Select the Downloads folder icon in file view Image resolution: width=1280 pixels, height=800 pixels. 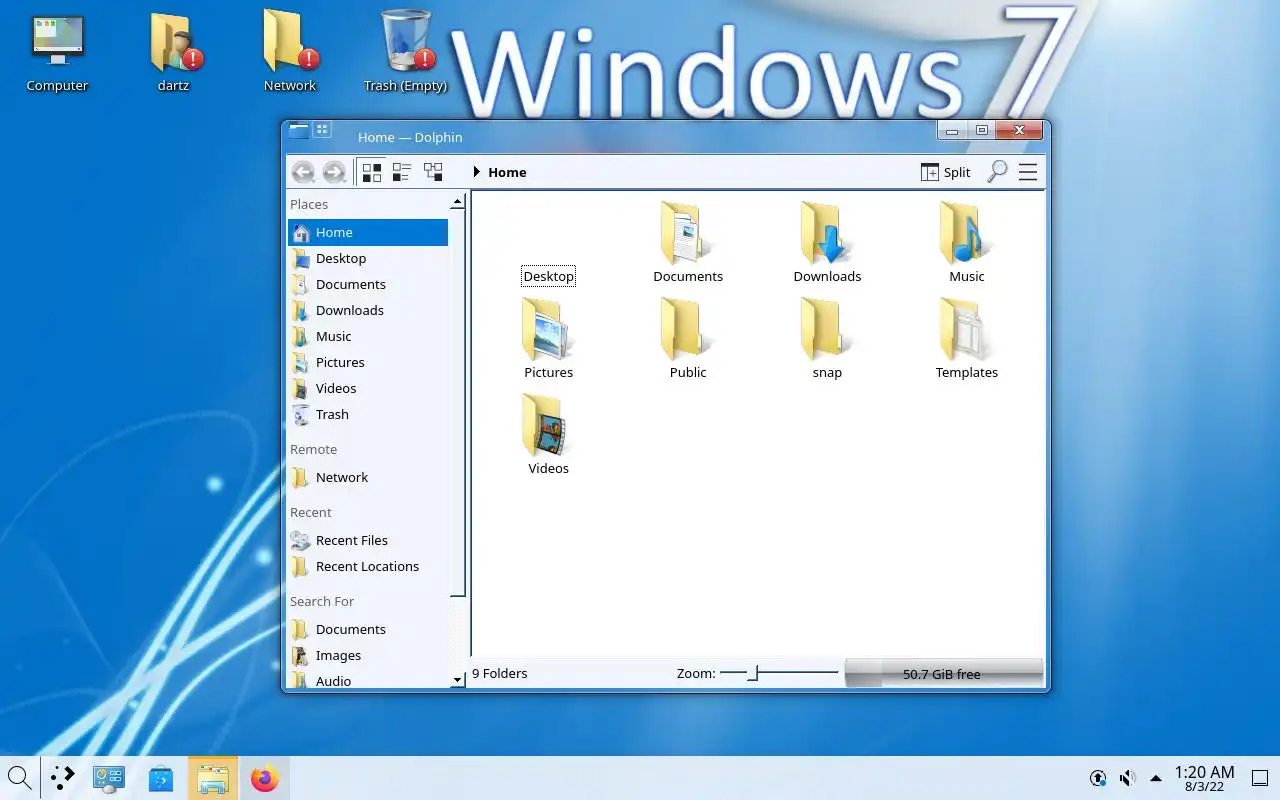pos(825,233)
